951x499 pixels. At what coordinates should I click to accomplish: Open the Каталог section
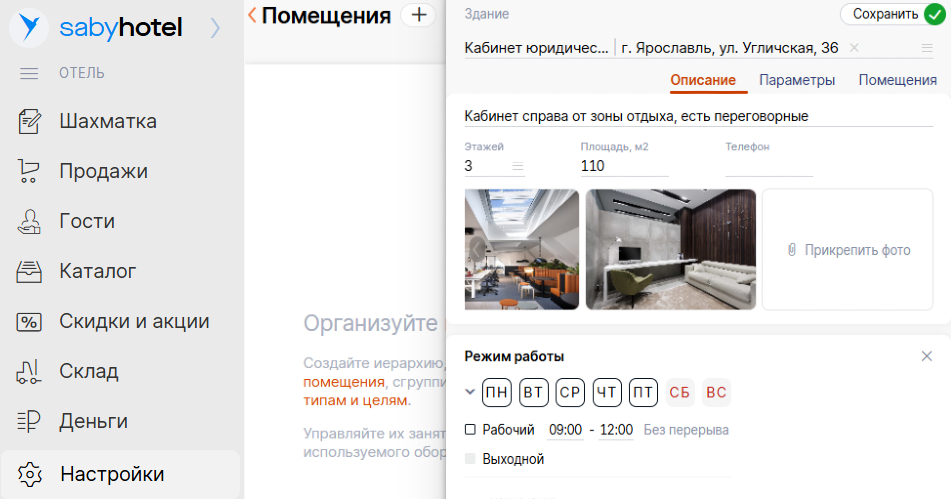coord(97,272)
